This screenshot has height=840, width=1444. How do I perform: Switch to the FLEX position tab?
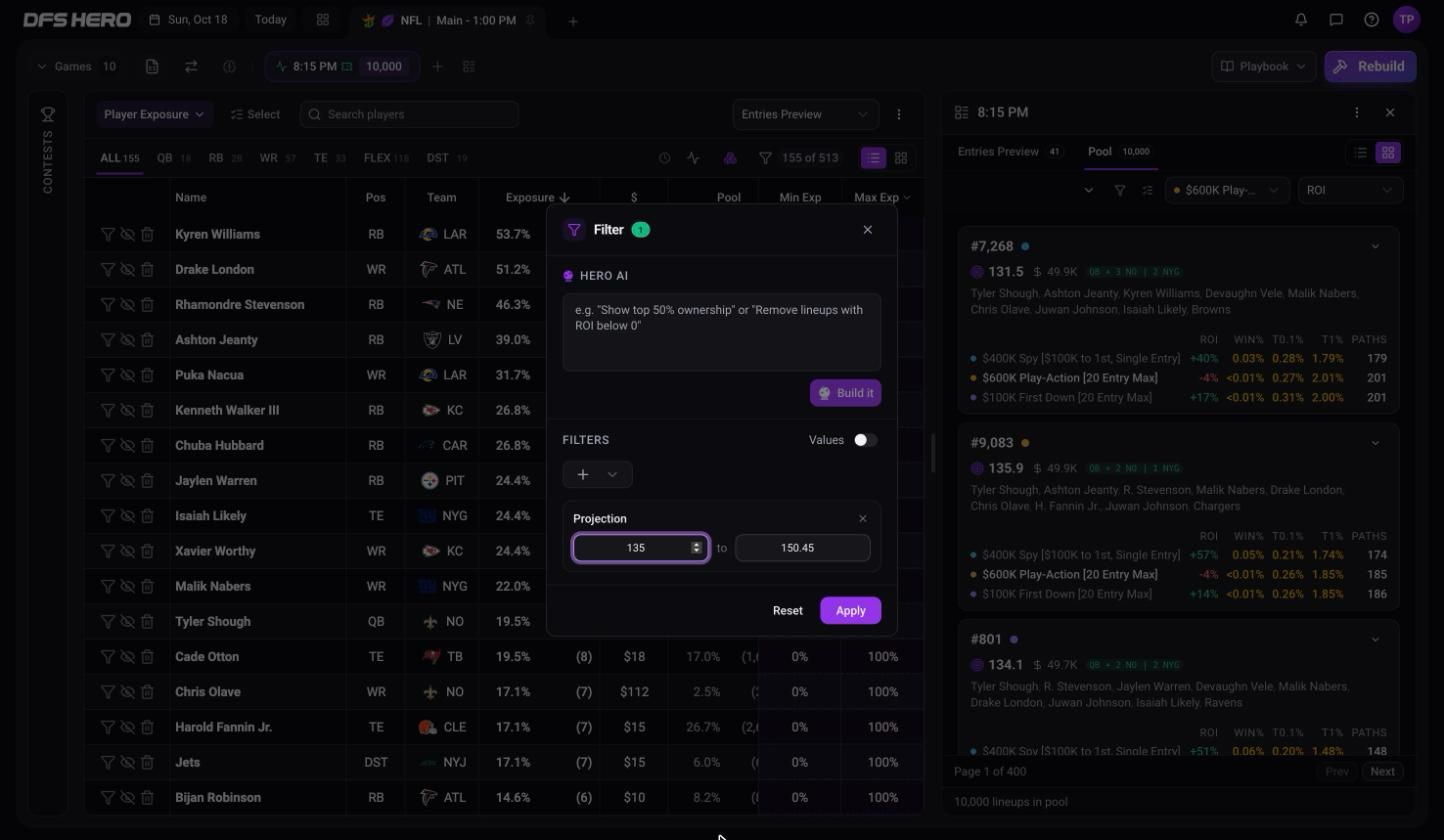tap(386, 158)
